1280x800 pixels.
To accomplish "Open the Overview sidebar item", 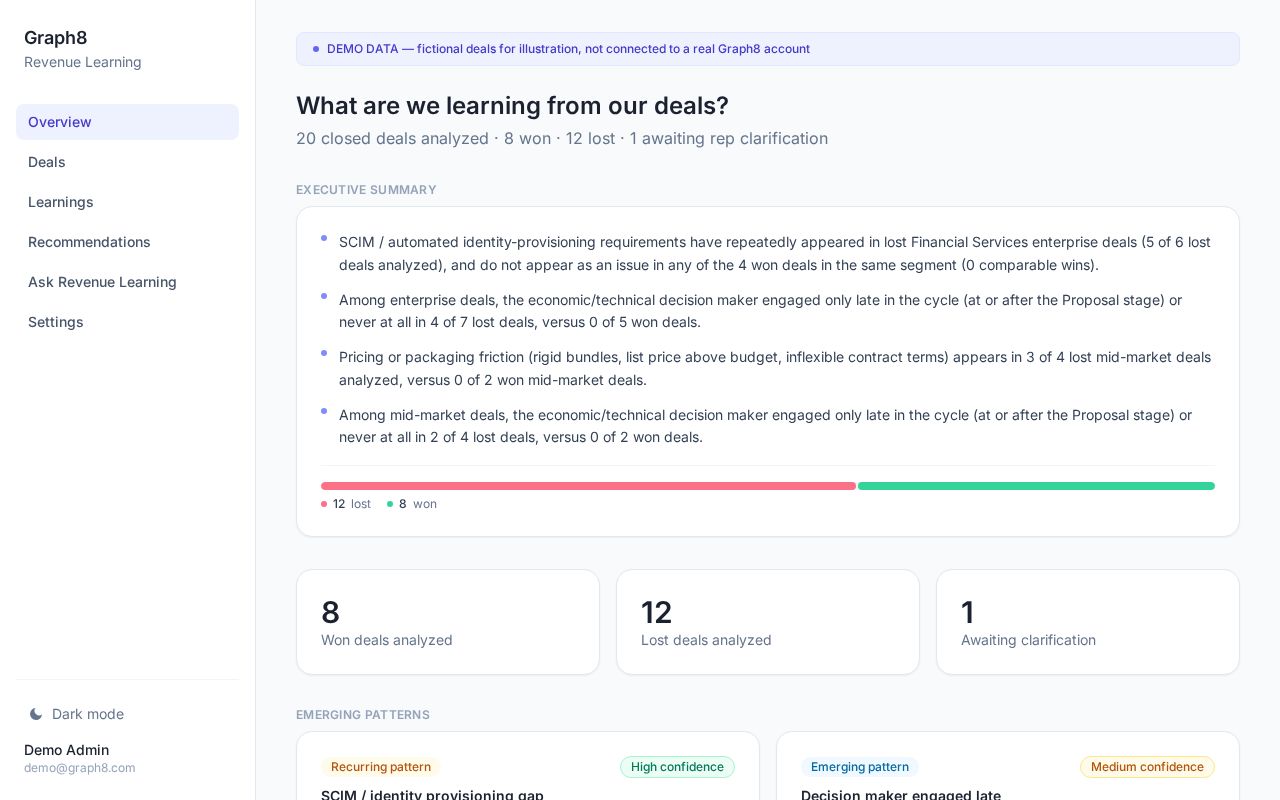I will [x=127, y=122].
